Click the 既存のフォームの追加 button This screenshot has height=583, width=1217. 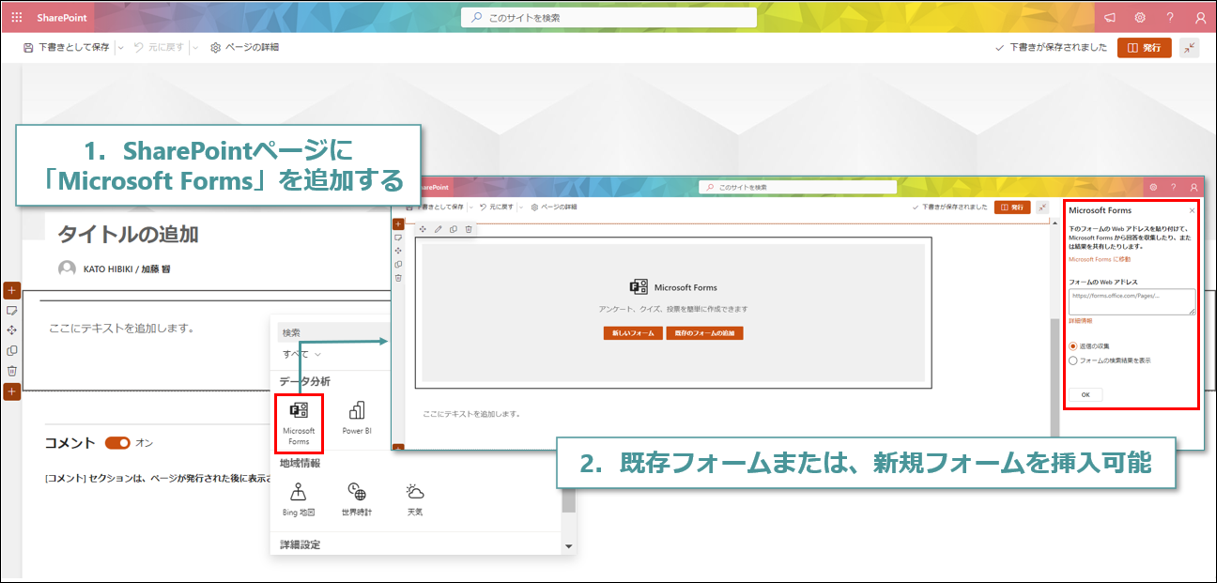705,333
